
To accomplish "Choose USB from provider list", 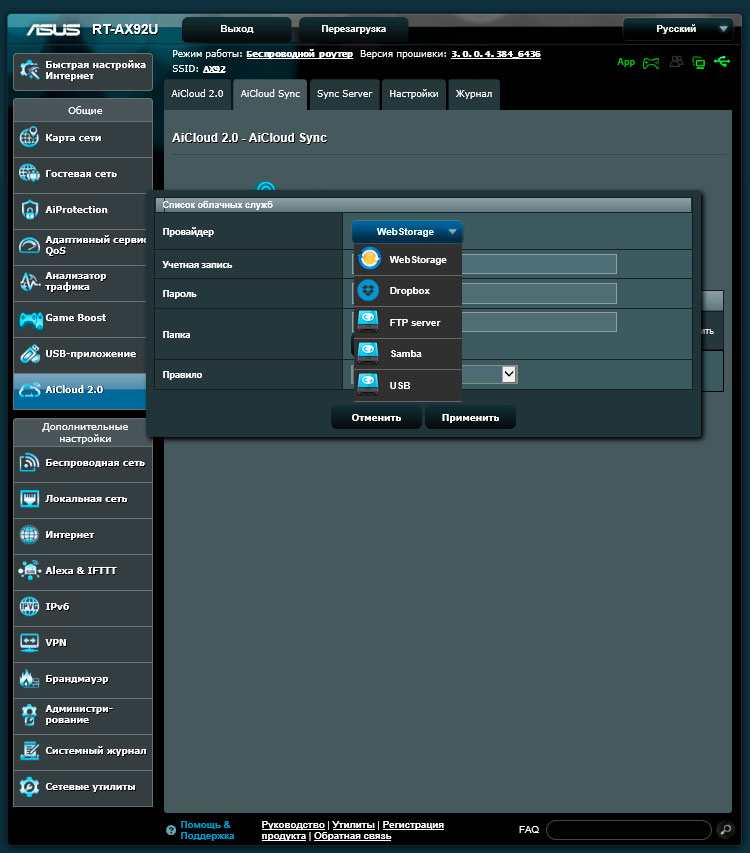I will point(408,385).
